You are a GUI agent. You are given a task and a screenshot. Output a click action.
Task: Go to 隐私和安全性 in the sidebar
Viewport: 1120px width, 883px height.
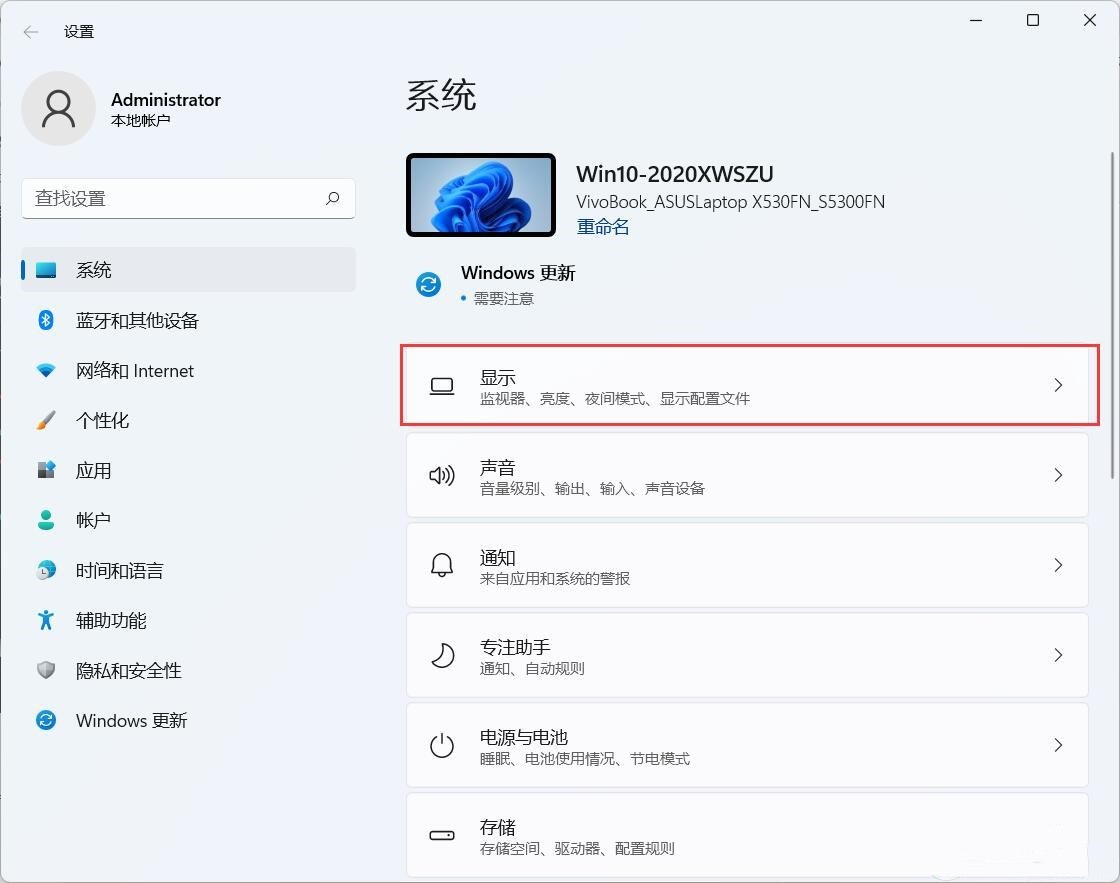(128, 670)
